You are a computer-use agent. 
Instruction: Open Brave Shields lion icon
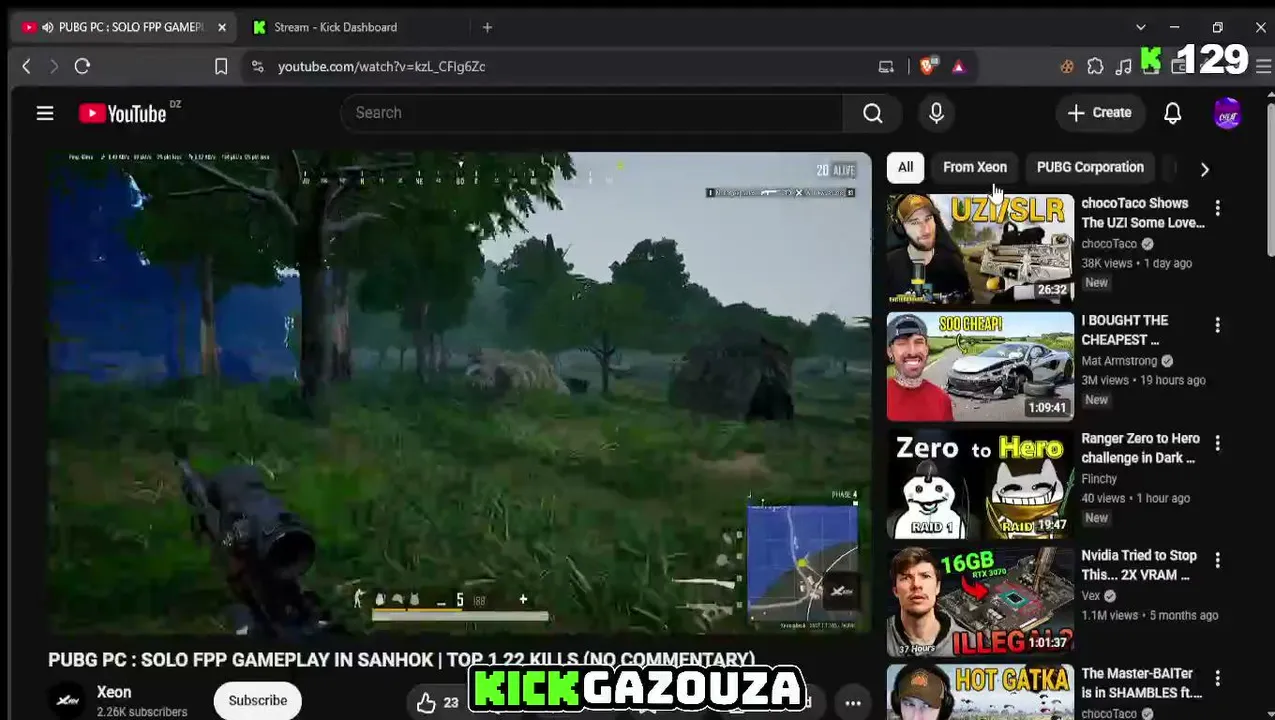pyautogui.click(x=927, y=66)
